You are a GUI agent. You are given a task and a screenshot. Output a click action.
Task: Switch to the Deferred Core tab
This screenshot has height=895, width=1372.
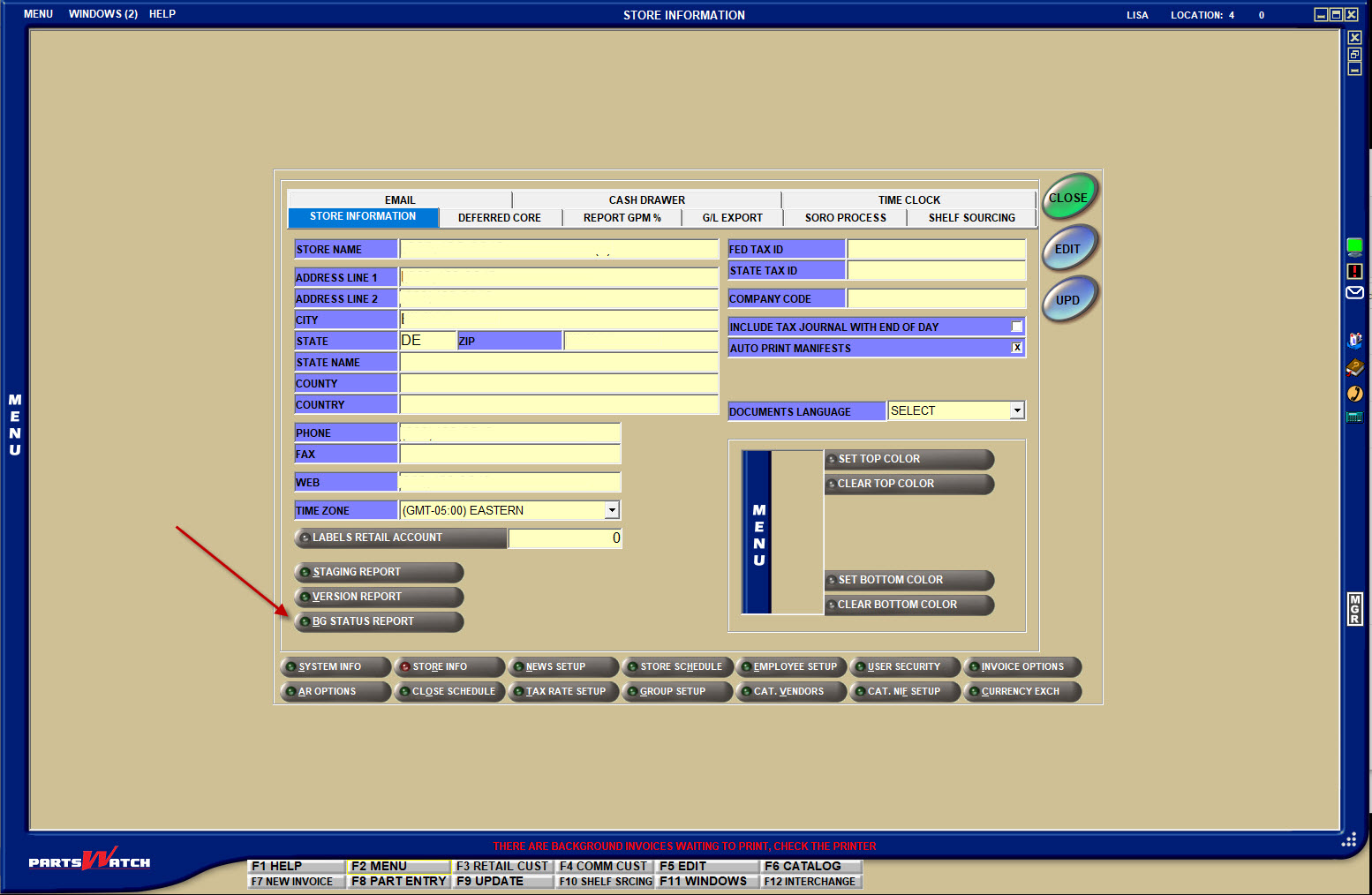(499, 218)
